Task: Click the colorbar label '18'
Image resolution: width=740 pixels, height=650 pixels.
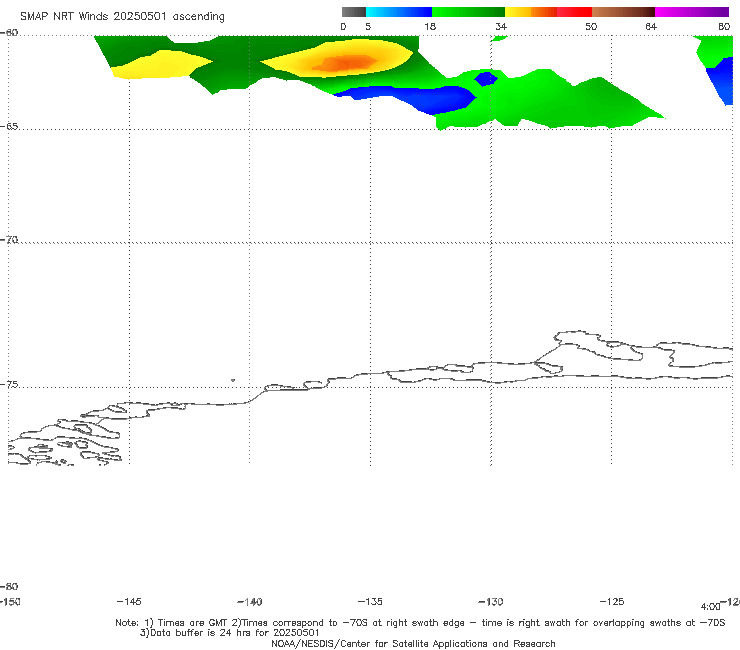Action: 430,27
